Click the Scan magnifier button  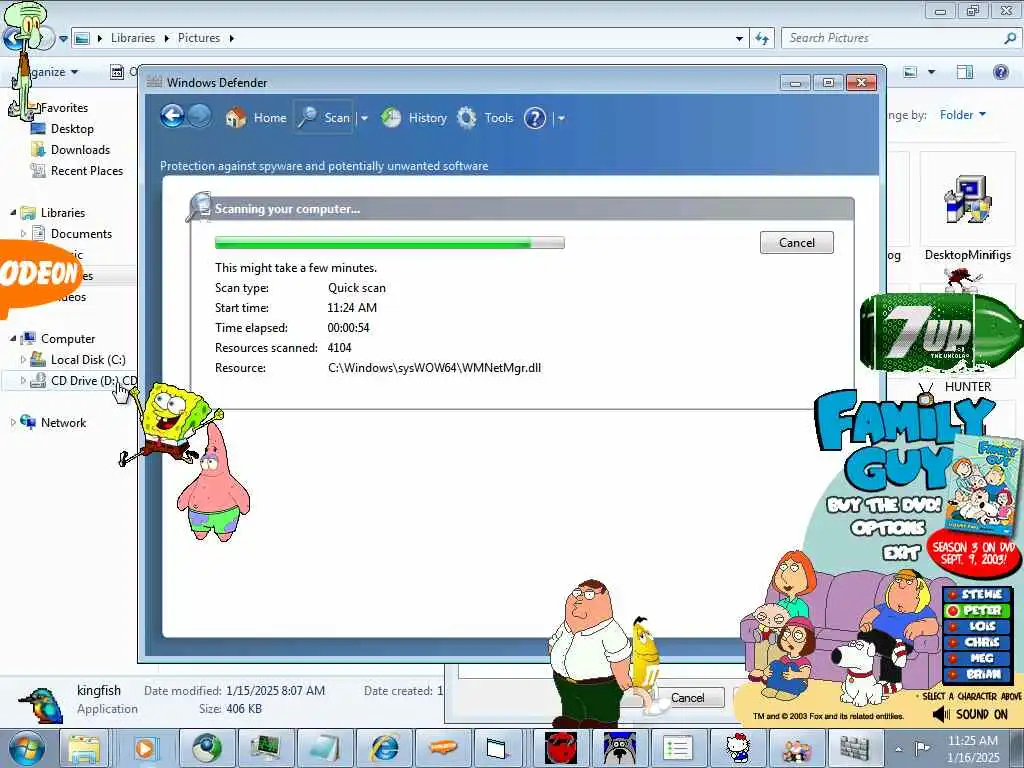[x=324, y=118]
